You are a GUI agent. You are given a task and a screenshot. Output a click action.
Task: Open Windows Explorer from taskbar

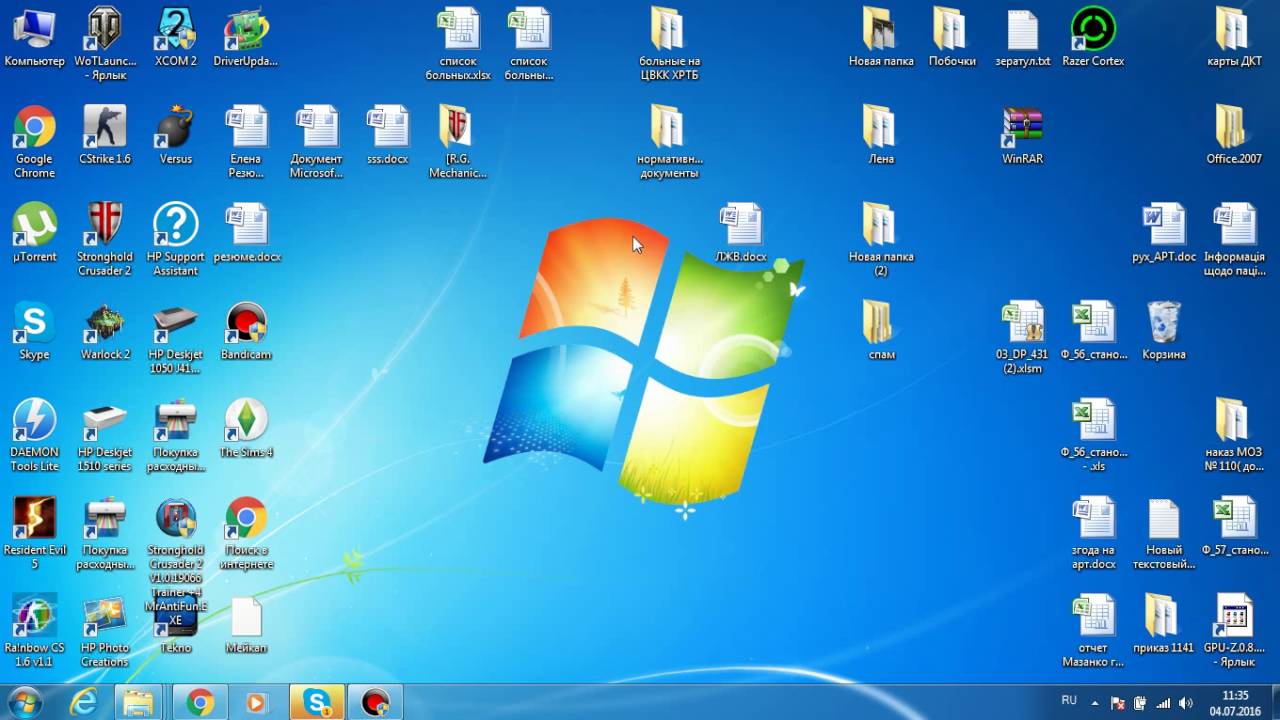(x=139, y=703)
